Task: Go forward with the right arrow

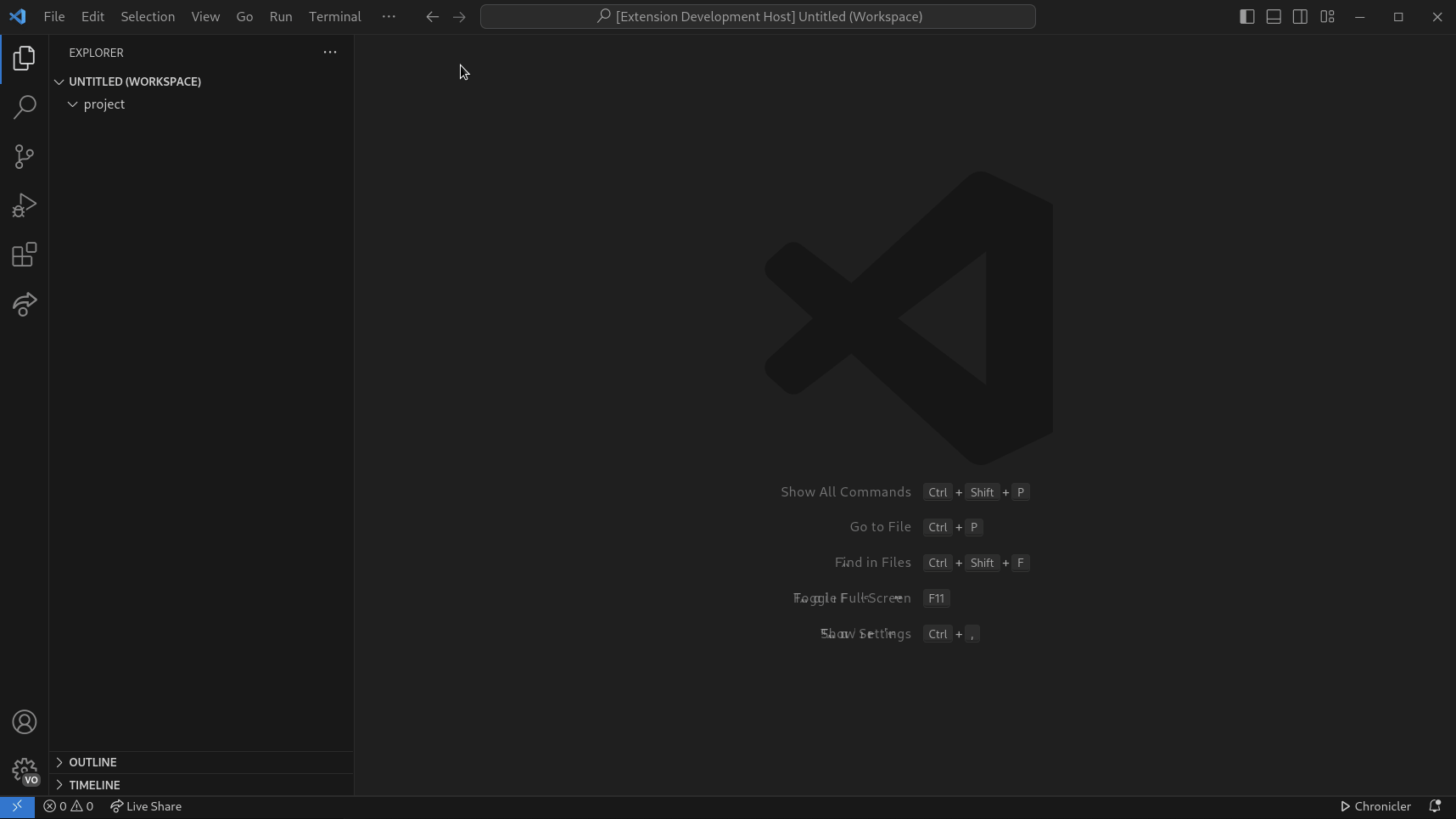Action: click(x=459, y=16)
